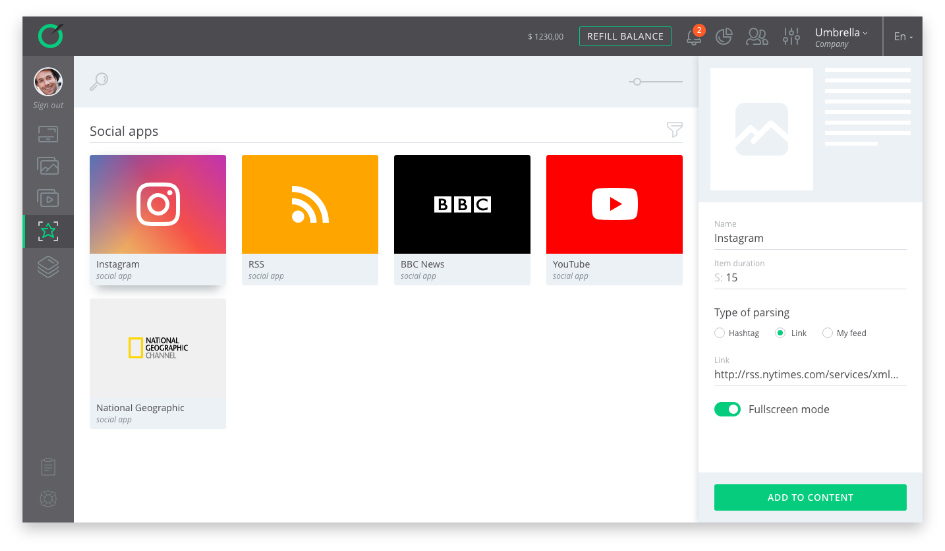The height and width of the screenshot is (551, 945).
Task: Click the Refill Balance button
Action: click(x=625, y=37)
